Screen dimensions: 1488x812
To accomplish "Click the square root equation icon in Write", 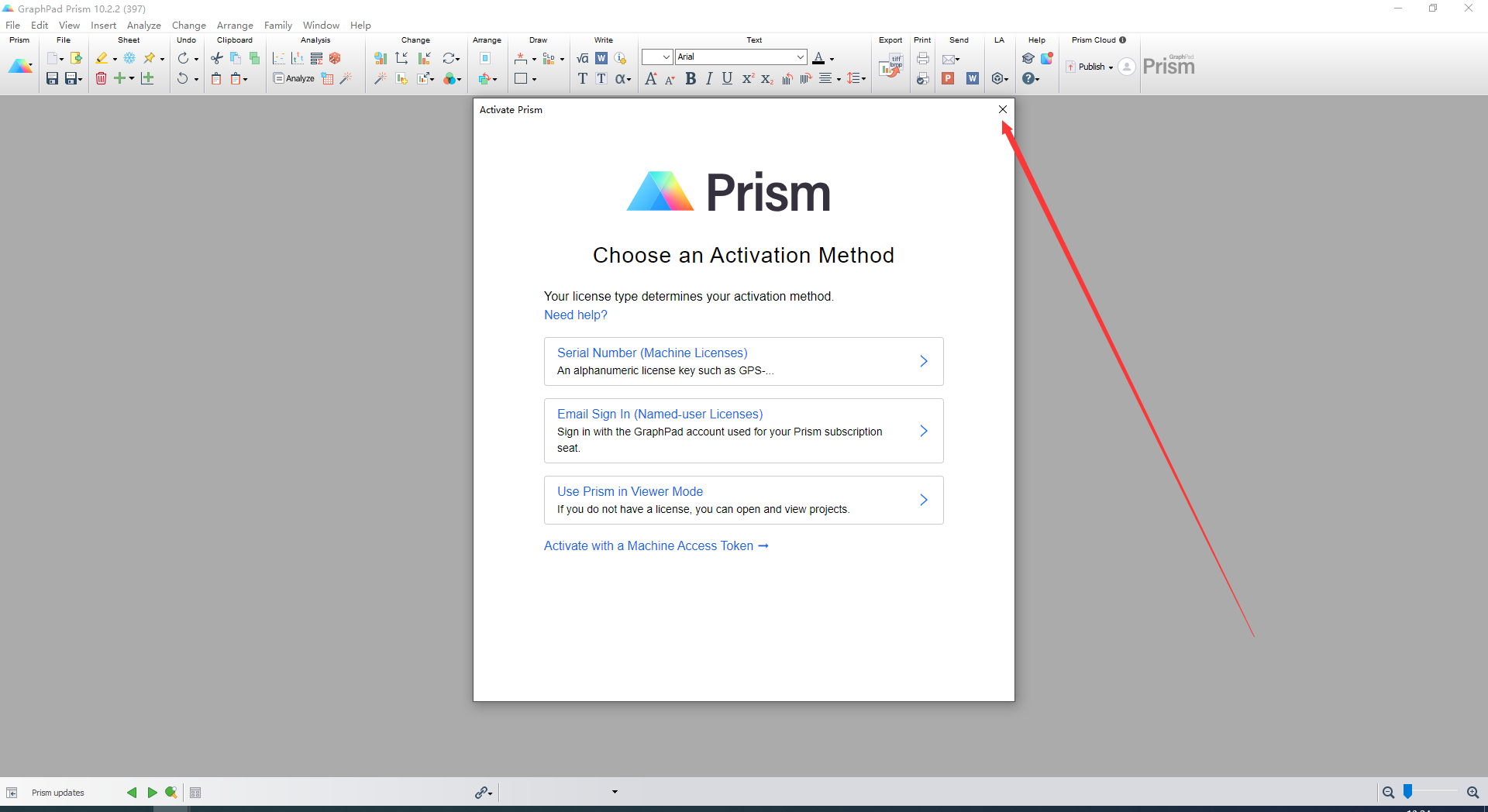I will 582,57.
